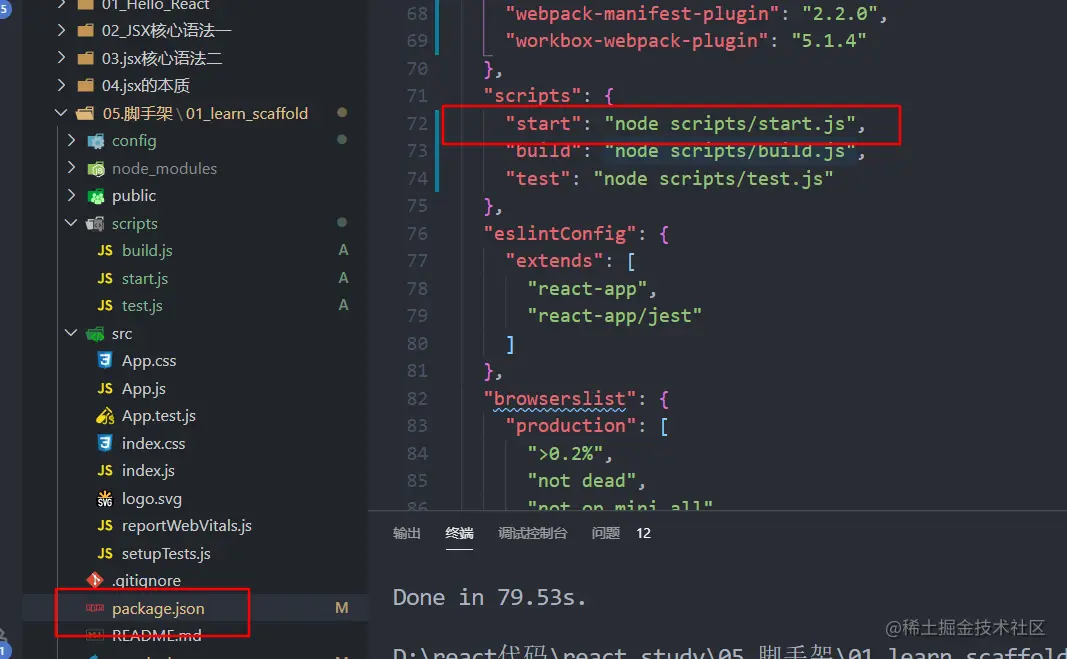
Task: Click line number 72 in the gutter
Action: tap(417, 124)
